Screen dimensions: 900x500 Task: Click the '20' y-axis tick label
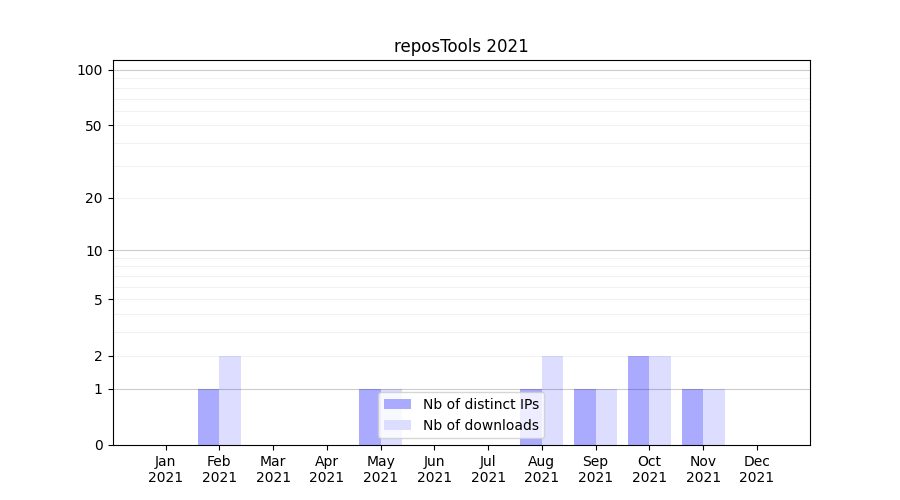pos(94,198)
